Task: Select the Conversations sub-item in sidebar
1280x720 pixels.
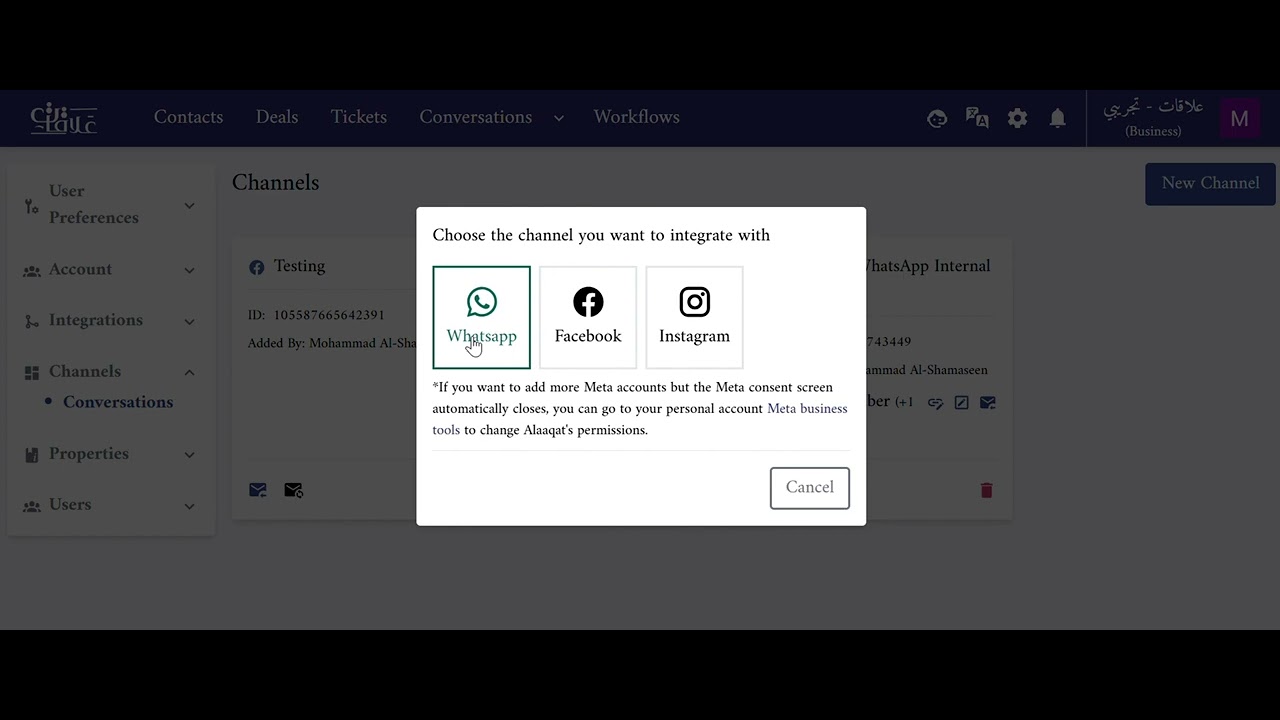Action: click(118, 402)
